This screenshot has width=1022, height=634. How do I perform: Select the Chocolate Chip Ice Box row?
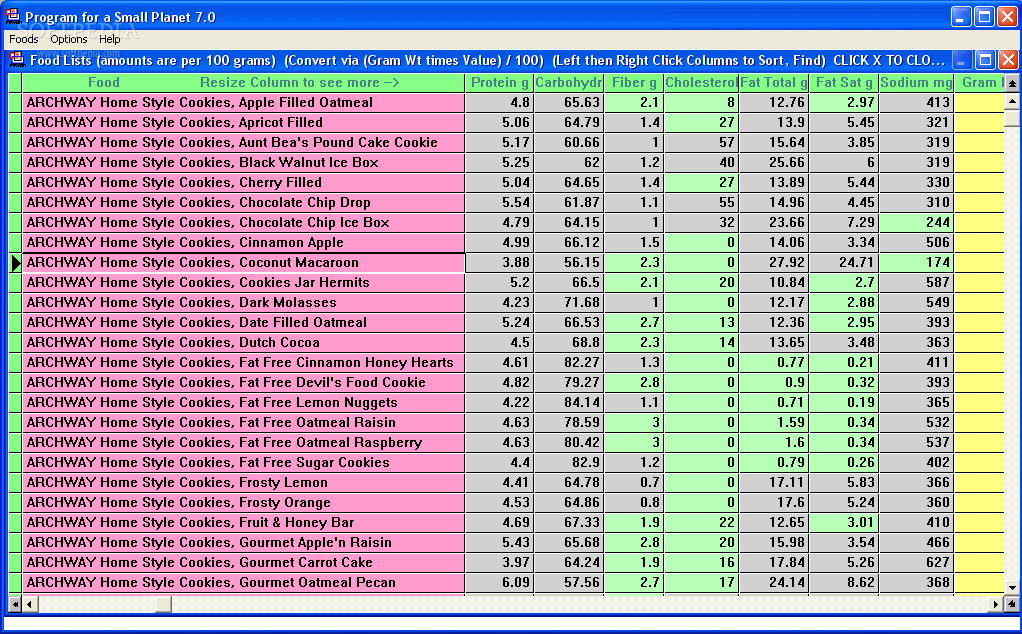coord(243,222)
